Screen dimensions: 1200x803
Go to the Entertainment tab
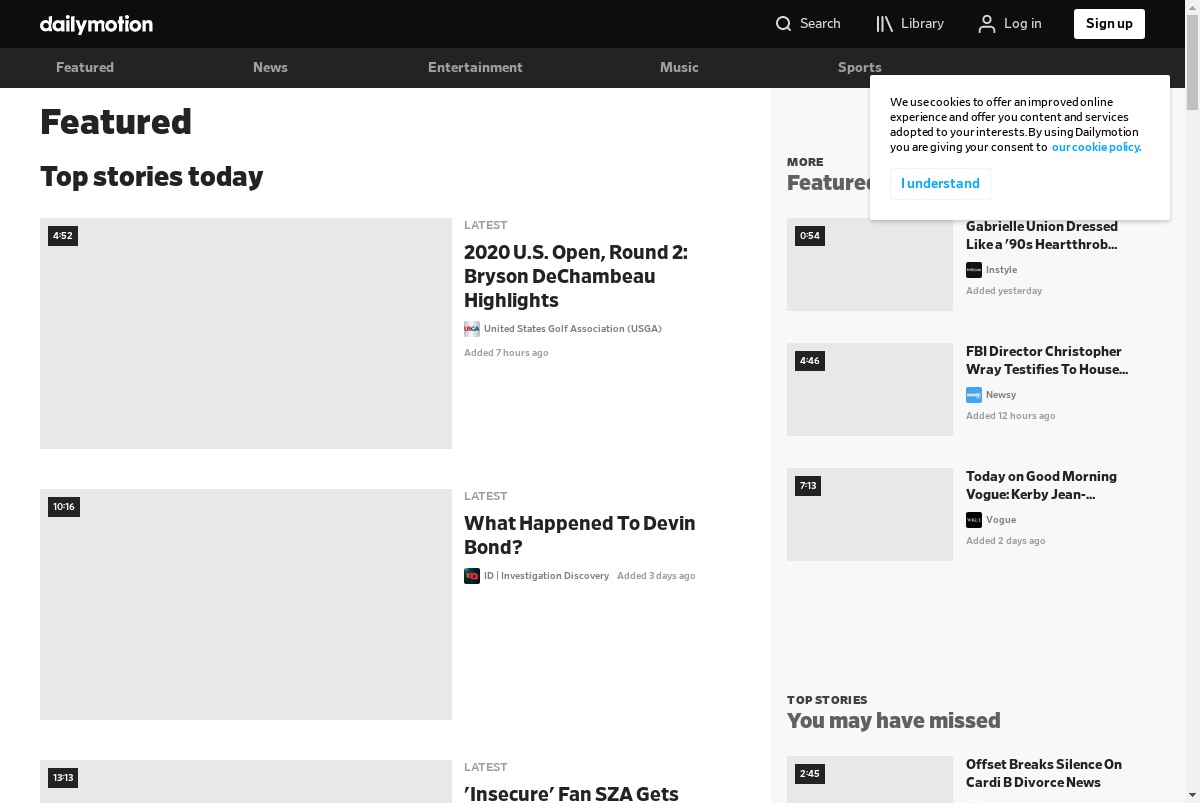475,68
